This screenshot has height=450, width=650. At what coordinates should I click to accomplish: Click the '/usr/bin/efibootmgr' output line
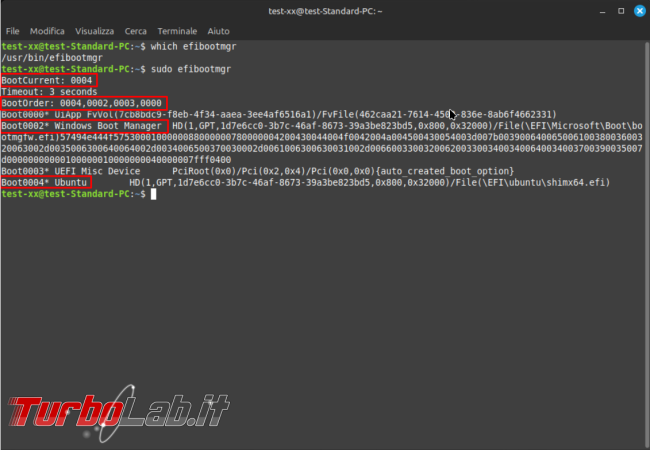point(52,58)
